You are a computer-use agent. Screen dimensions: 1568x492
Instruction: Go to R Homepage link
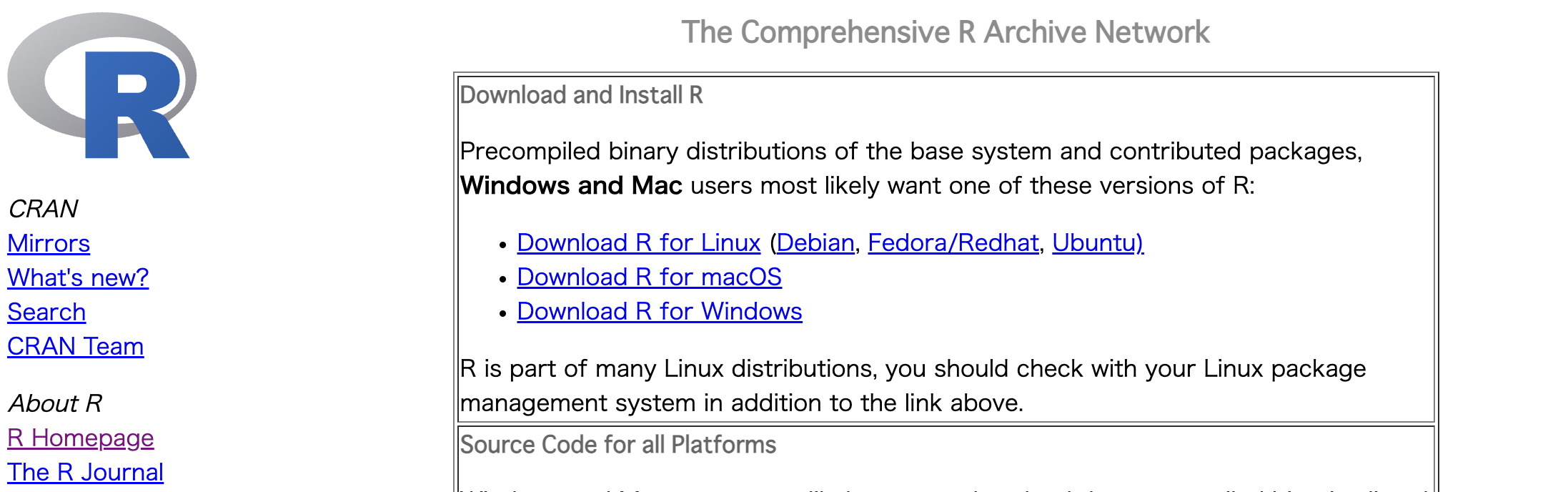point(81,438)
